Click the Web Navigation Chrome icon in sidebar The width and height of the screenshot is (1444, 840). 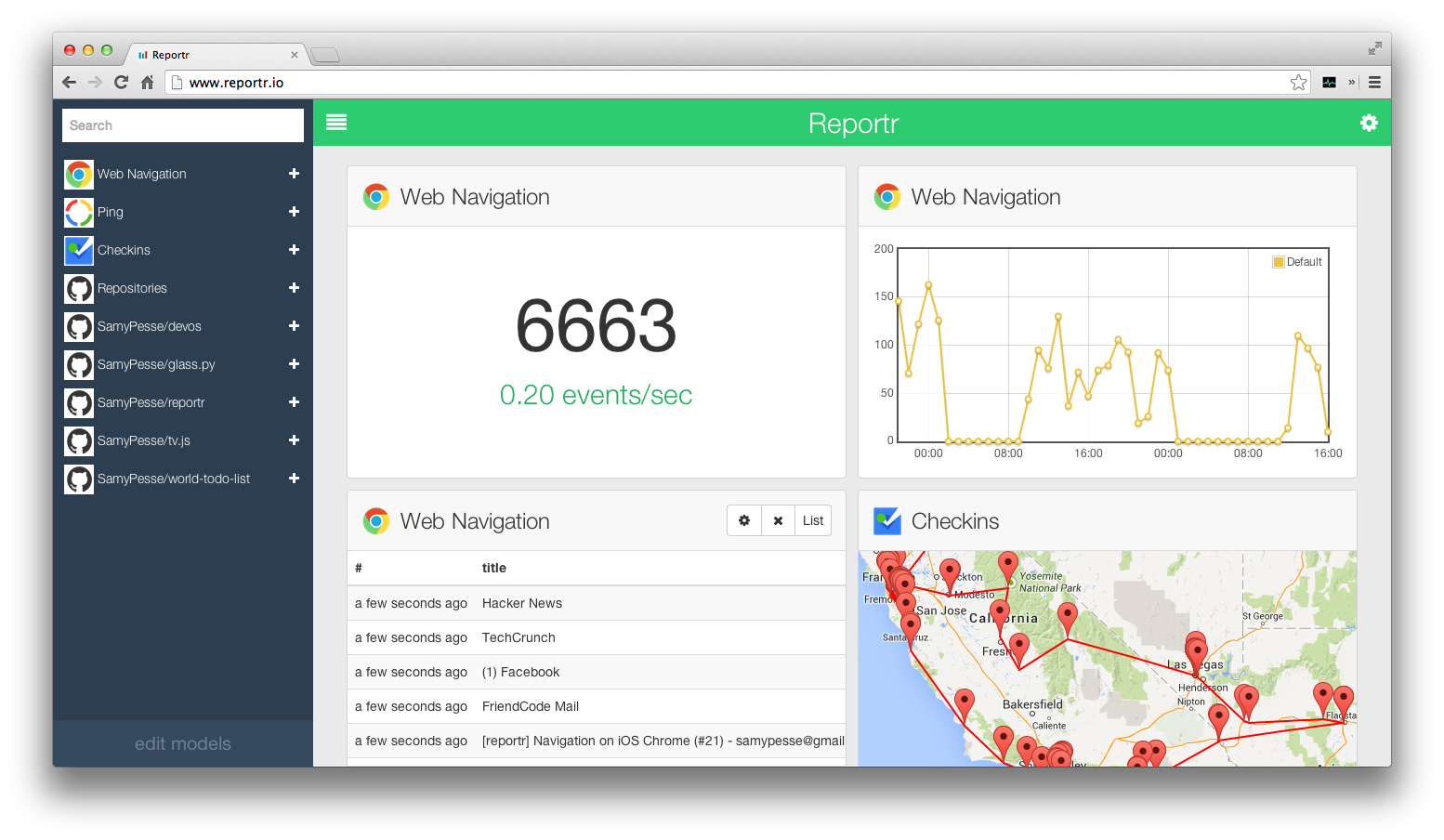79,174
